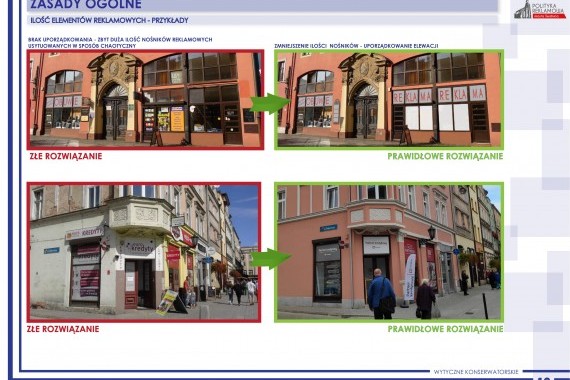The height and width of the screenshot is (380, 570).
Task: Click the upper green arrow between photos
Action: (270, 104)
